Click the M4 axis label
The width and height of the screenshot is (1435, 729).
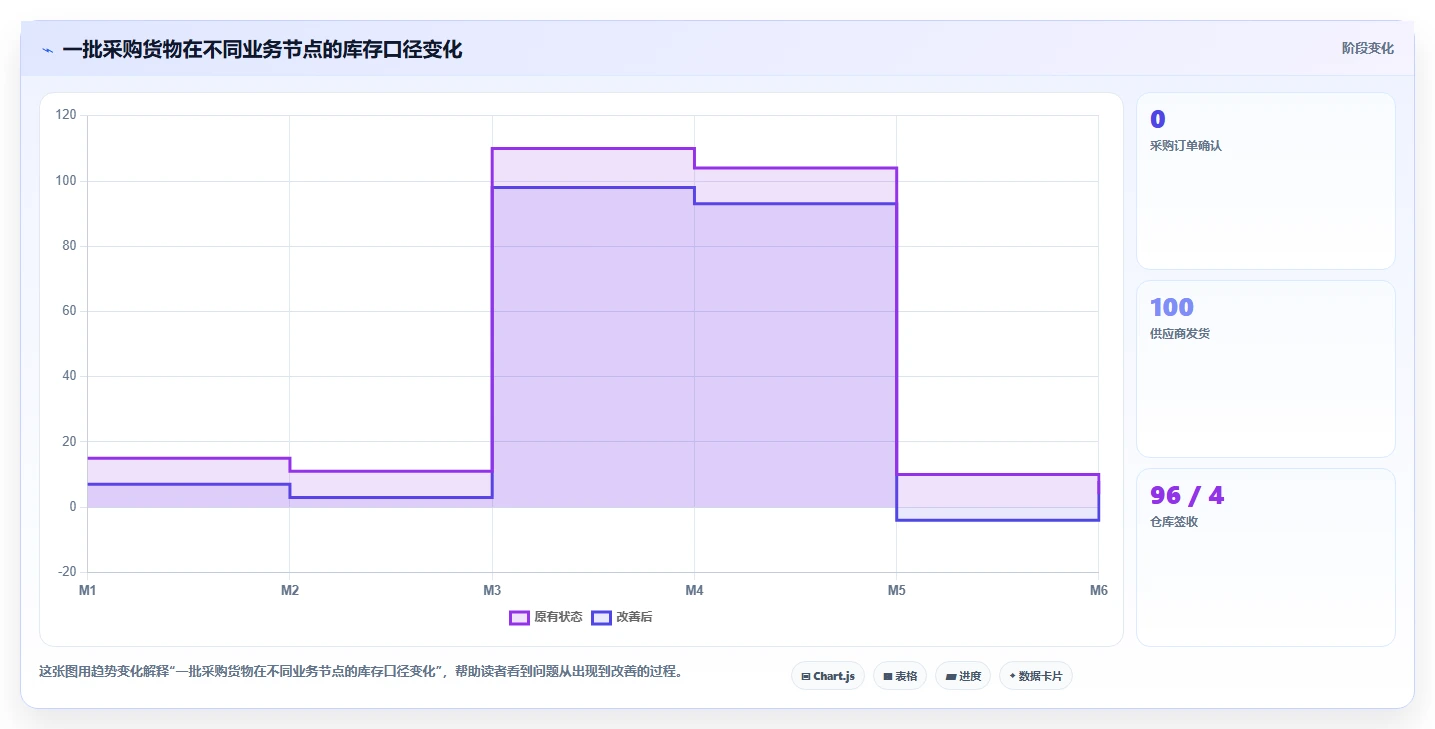click(694, 590)
